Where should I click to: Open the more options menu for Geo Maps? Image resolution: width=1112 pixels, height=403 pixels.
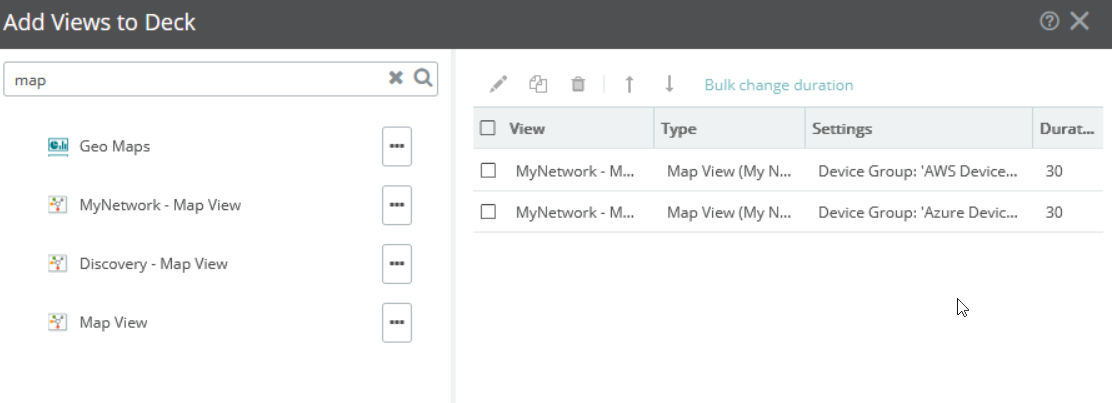[396, 146]
